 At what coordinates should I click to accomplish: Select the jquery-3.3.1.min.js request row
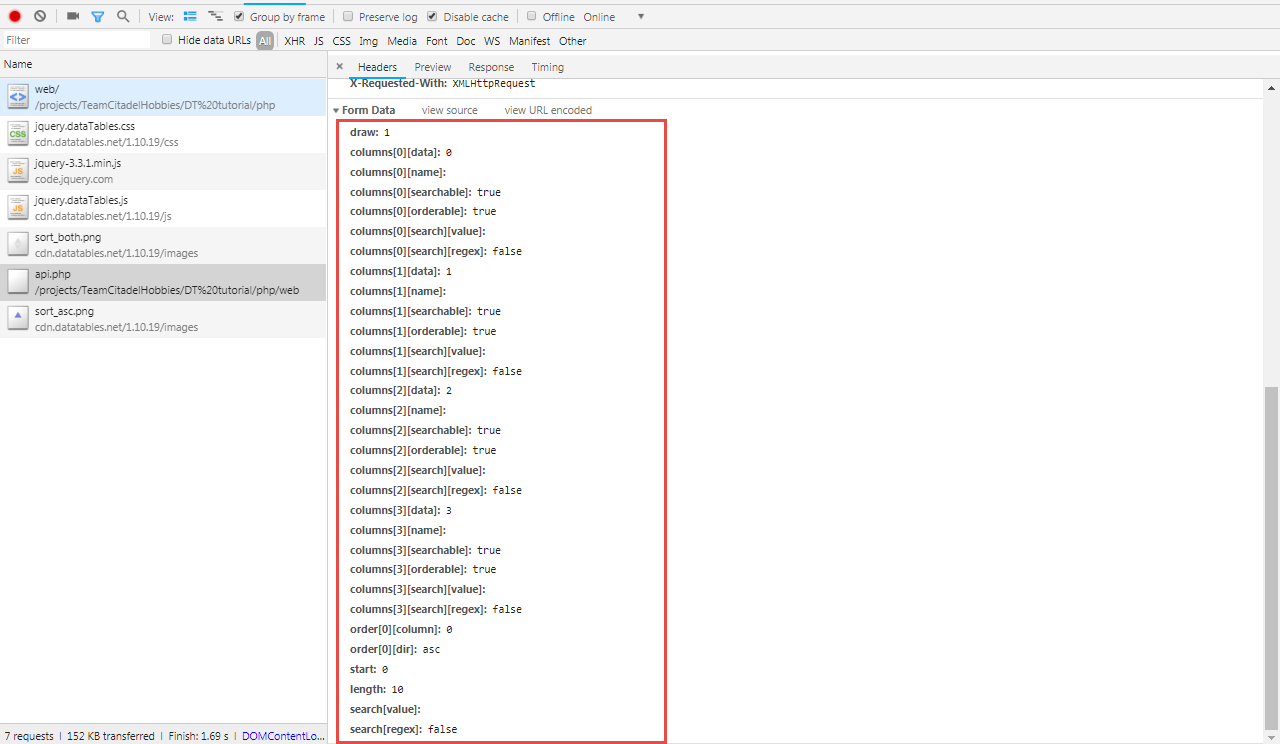point(163,171)
